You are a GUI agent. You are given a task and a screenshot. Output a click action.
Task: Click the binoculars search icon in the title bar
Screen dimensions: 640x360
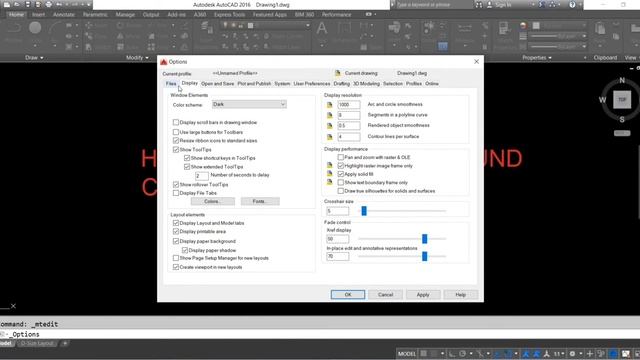point(479,5)
